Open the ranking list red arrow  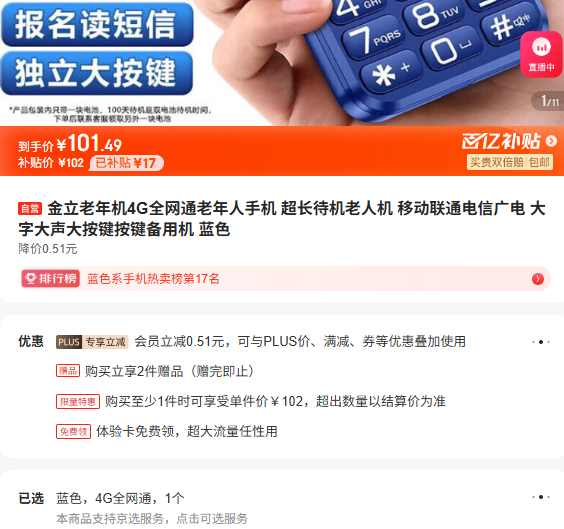pyautogui.click(x=538, y=279)
